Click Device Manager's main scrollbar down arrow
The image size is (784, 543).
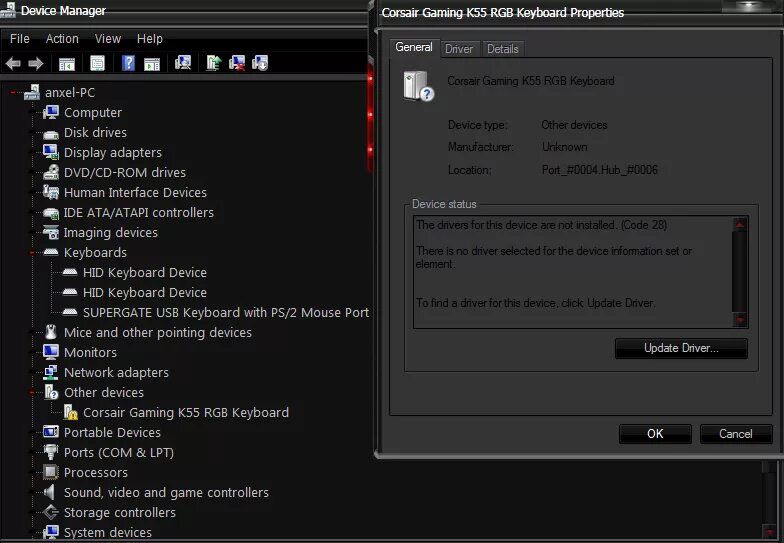pos(770,532)
